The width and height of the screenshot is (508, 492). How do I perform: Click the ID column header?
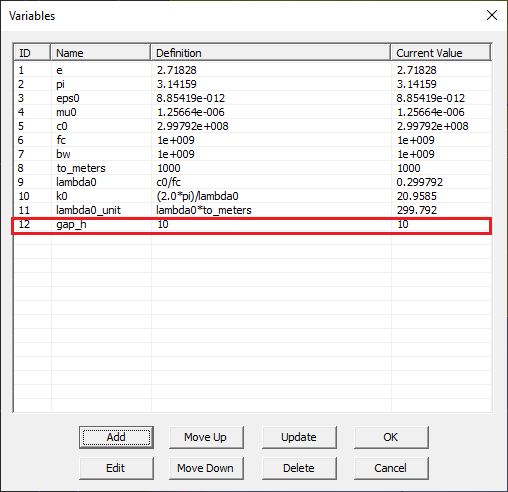click(32, 53)
